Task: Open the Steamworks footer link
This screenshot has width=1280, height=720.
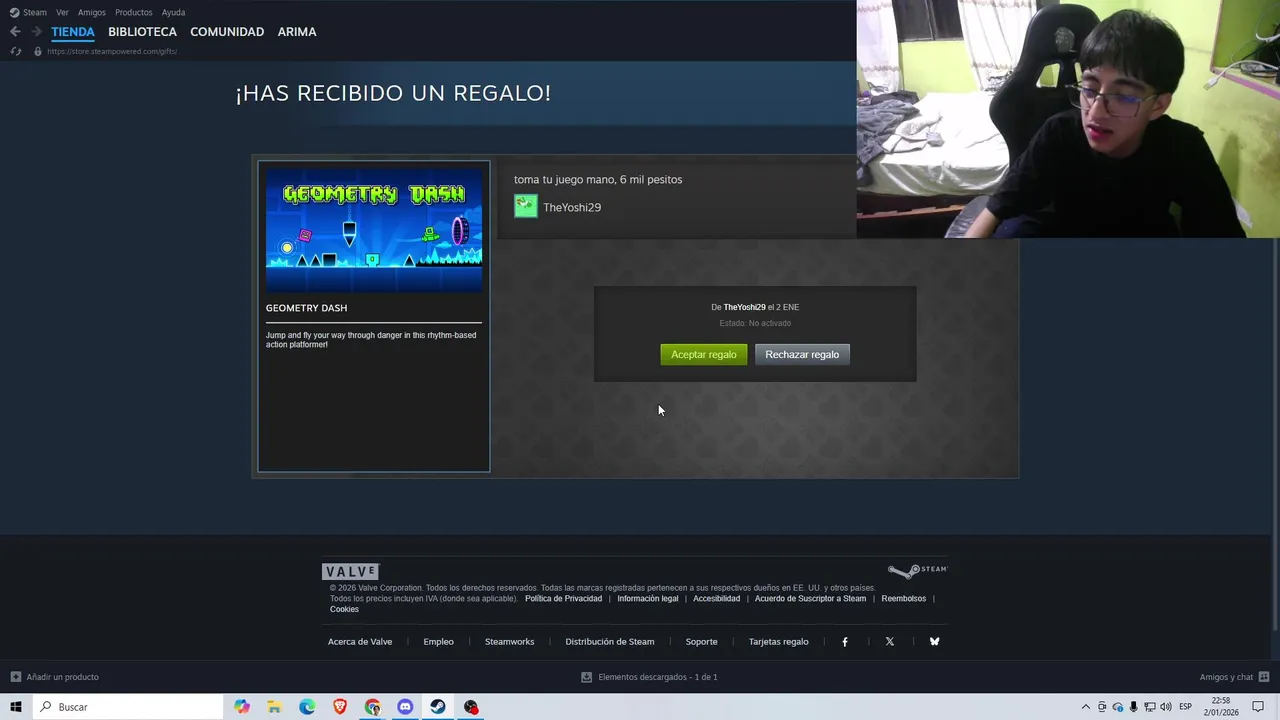Action: (x=509, y=642)
